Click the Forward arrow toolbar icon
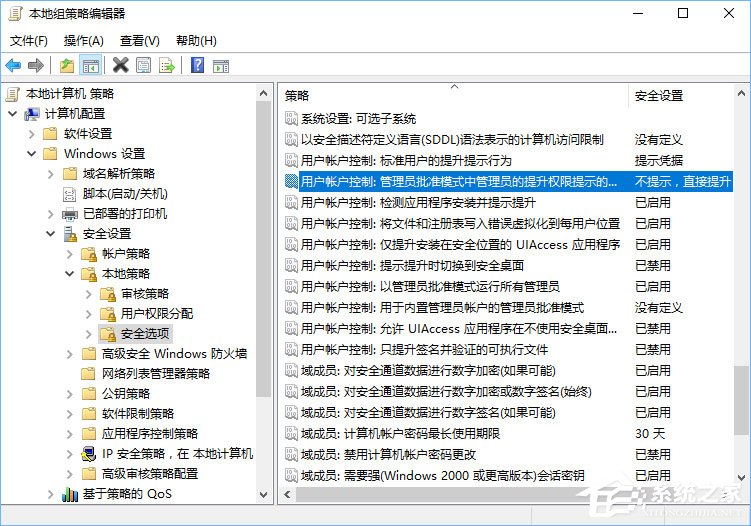The image size is (751, 526). pos(36,65)
